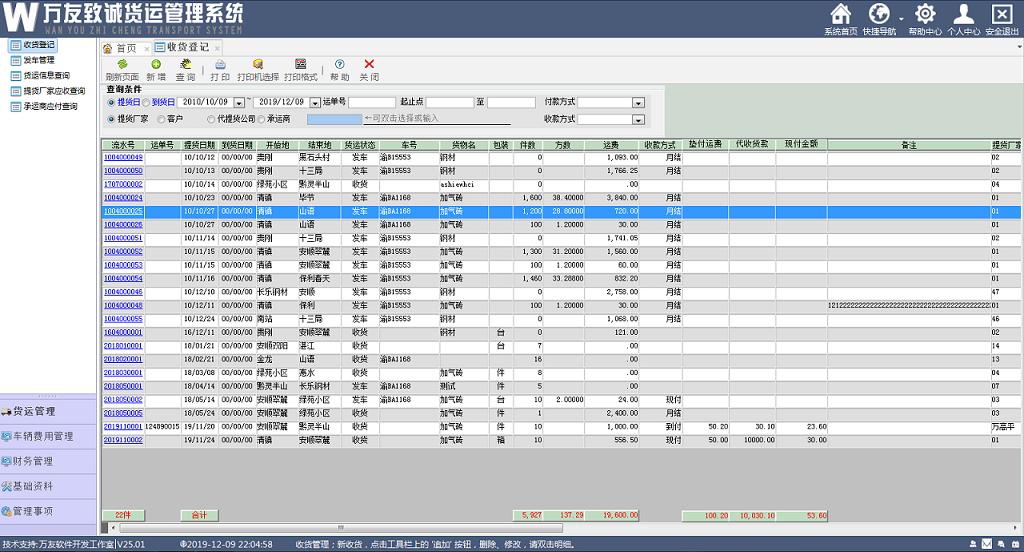Click the 打印 print toolbar icon

[220, 64]
